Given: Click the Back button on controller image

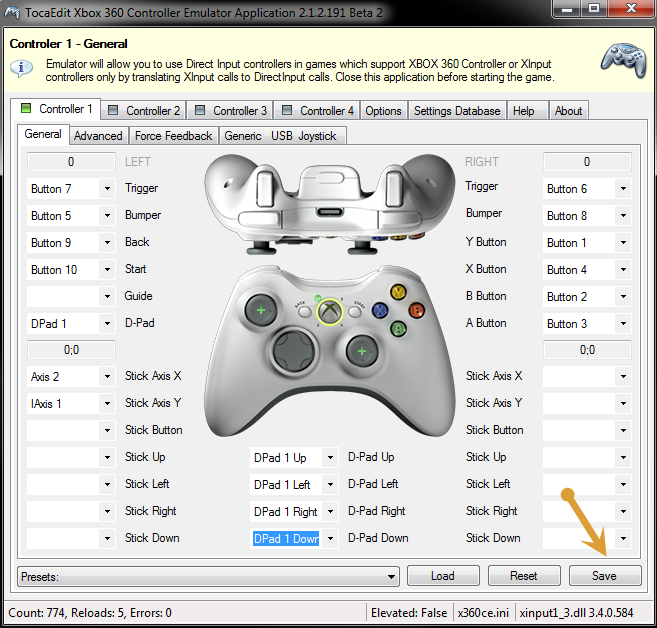Looking at the screenshot, I should tap(305, 311).
